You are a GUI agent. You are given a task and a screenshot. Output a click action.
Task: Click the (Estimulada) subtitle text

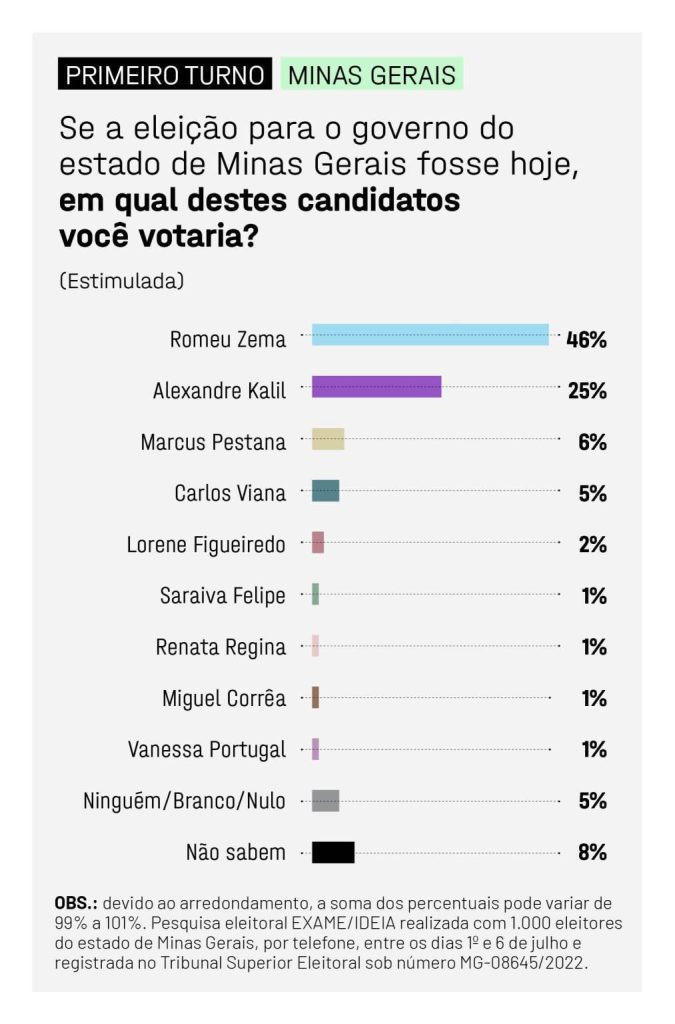(x=121, y=281)
